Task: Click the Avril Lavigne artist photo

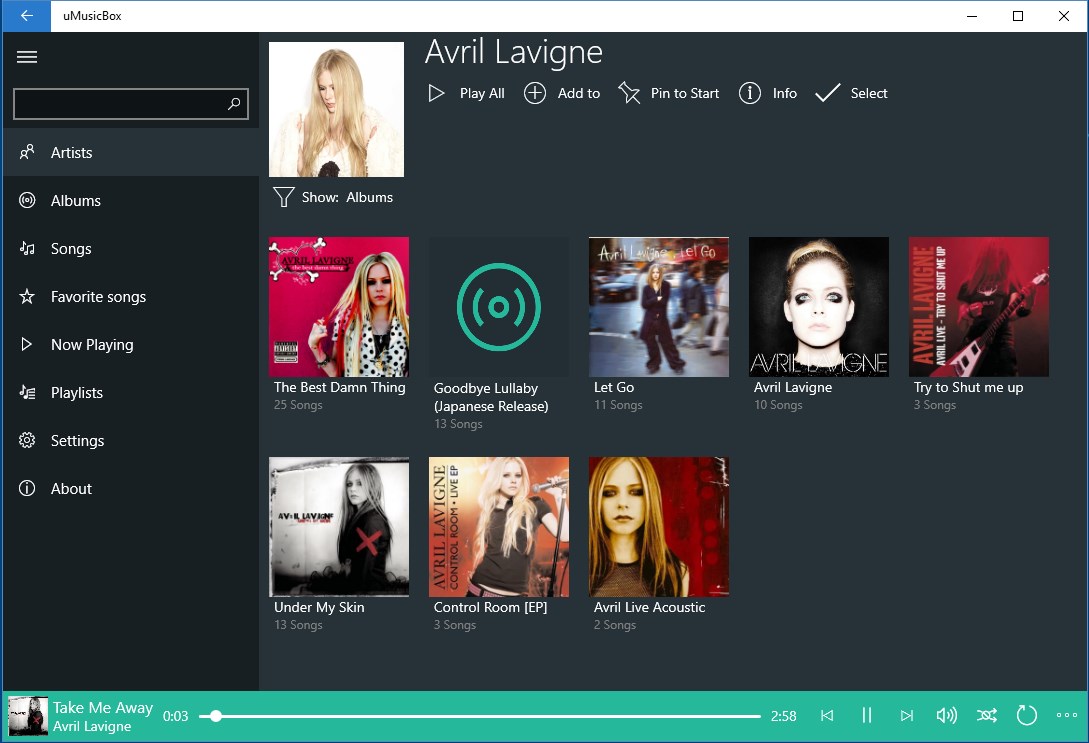Action: click(x=336, y=110)
